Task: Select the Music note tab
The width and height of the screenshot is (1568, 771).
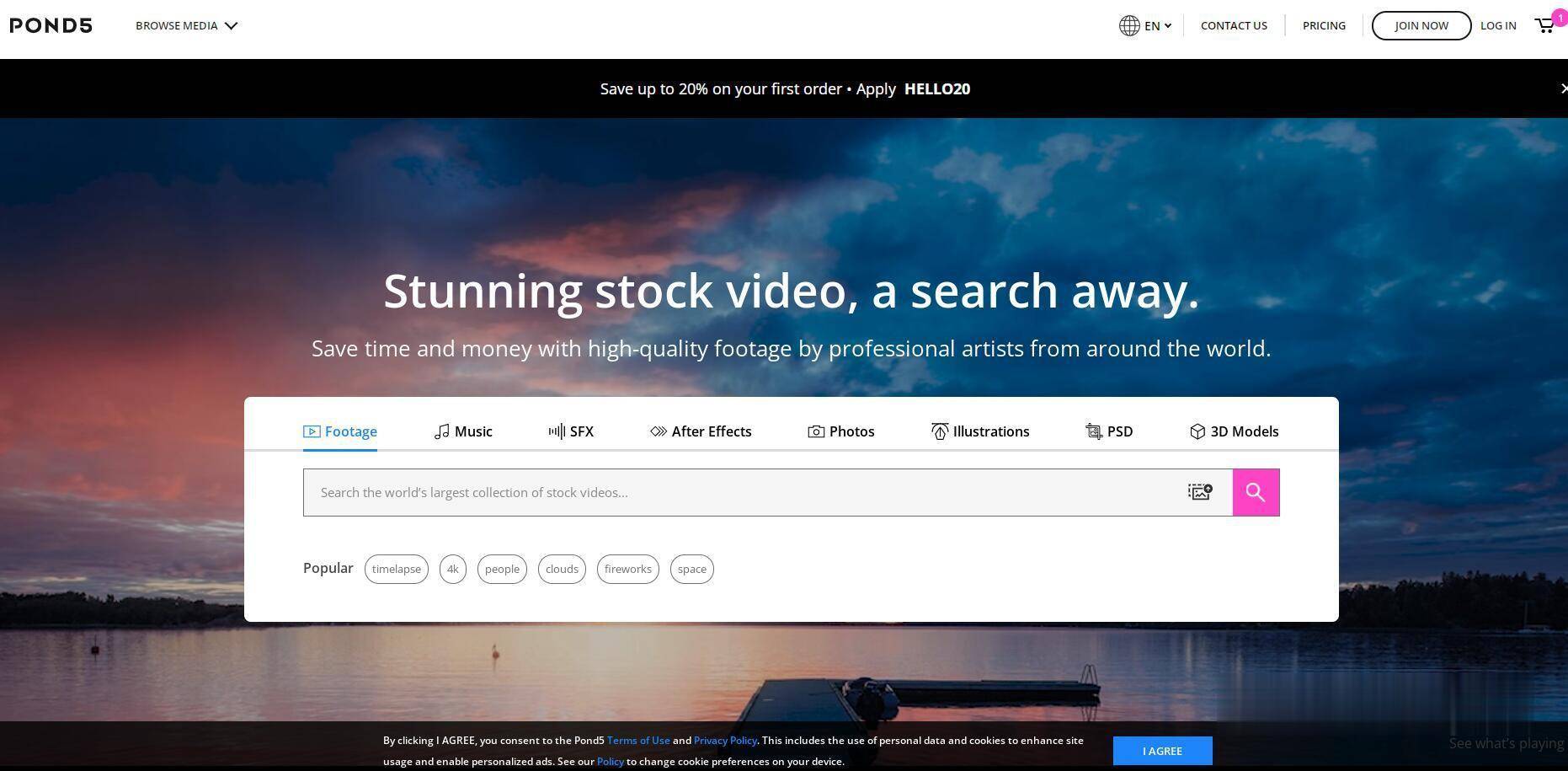Action: pyautogui.click(x=463, y=431)
